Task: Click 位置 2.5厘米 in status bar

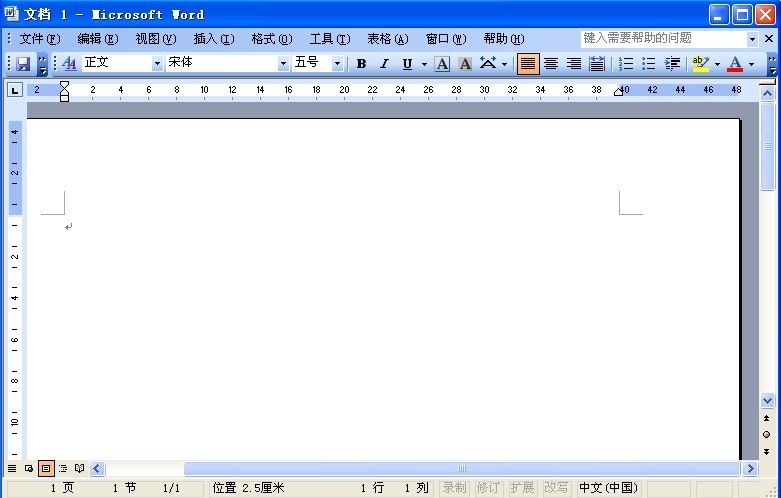Action: (249, 488)
